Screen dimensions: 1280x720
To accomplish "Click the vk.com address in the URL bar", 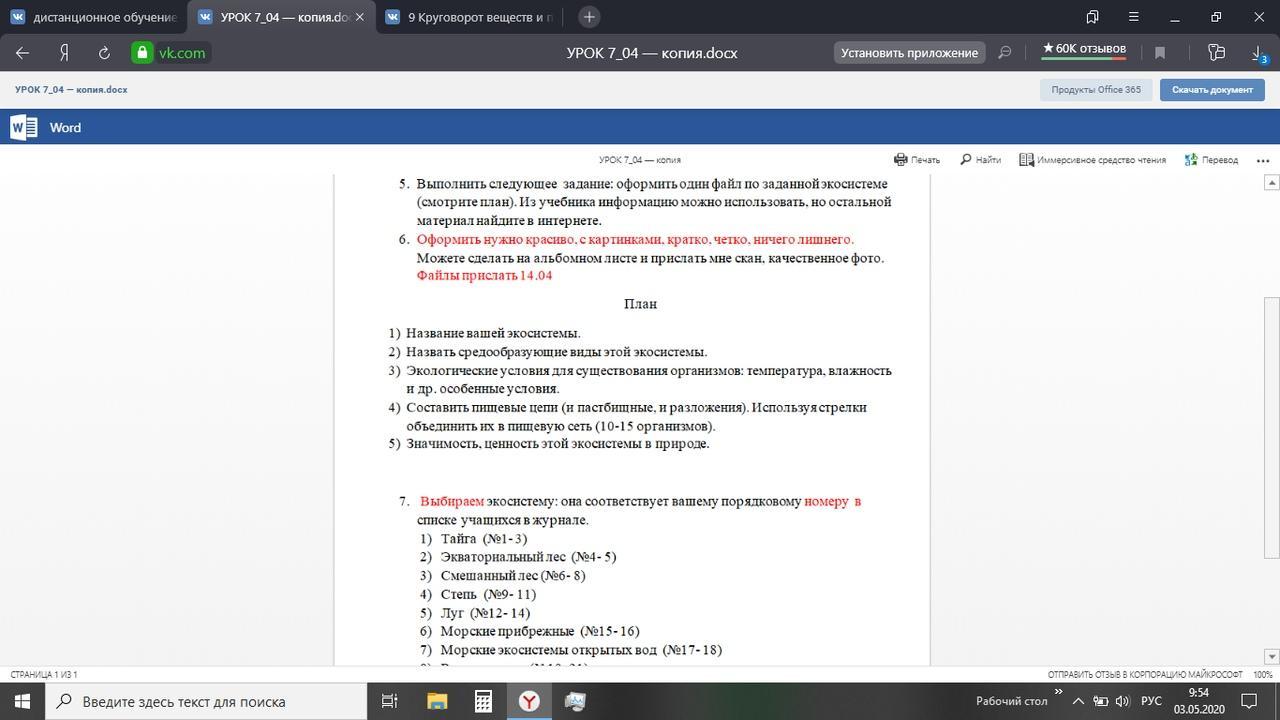I will pyautogui.click(x=182, y=53).
